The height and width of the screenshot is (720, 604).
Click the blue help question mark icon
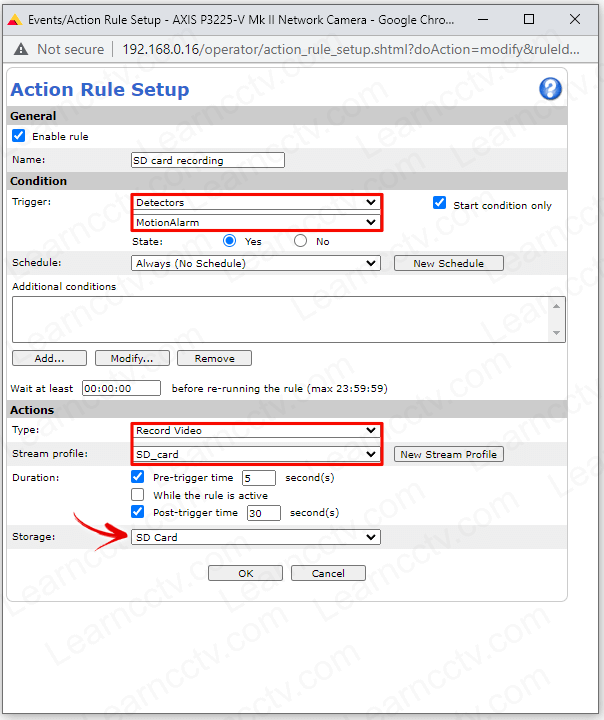[550, 89]
